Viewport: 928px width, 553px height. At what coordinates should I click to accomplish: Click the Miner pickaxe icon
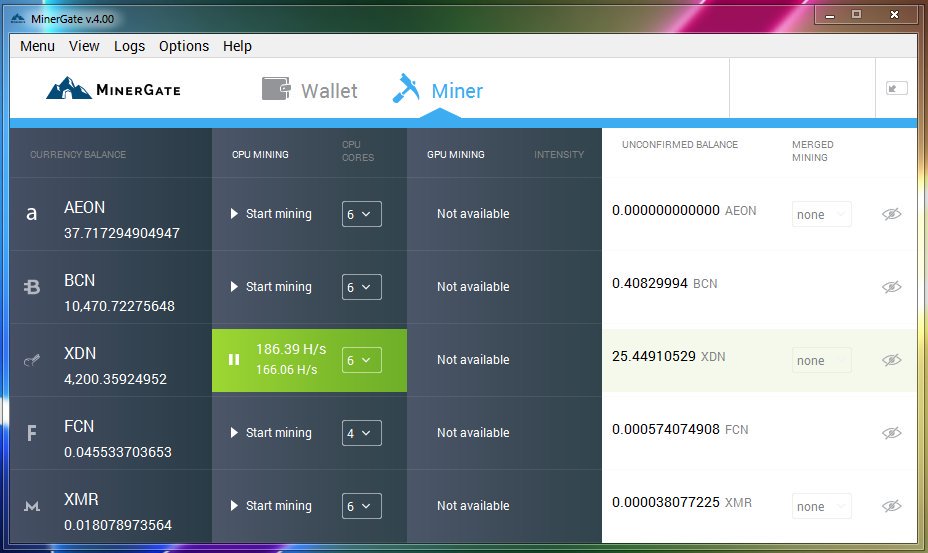click(x=406, y=88)
